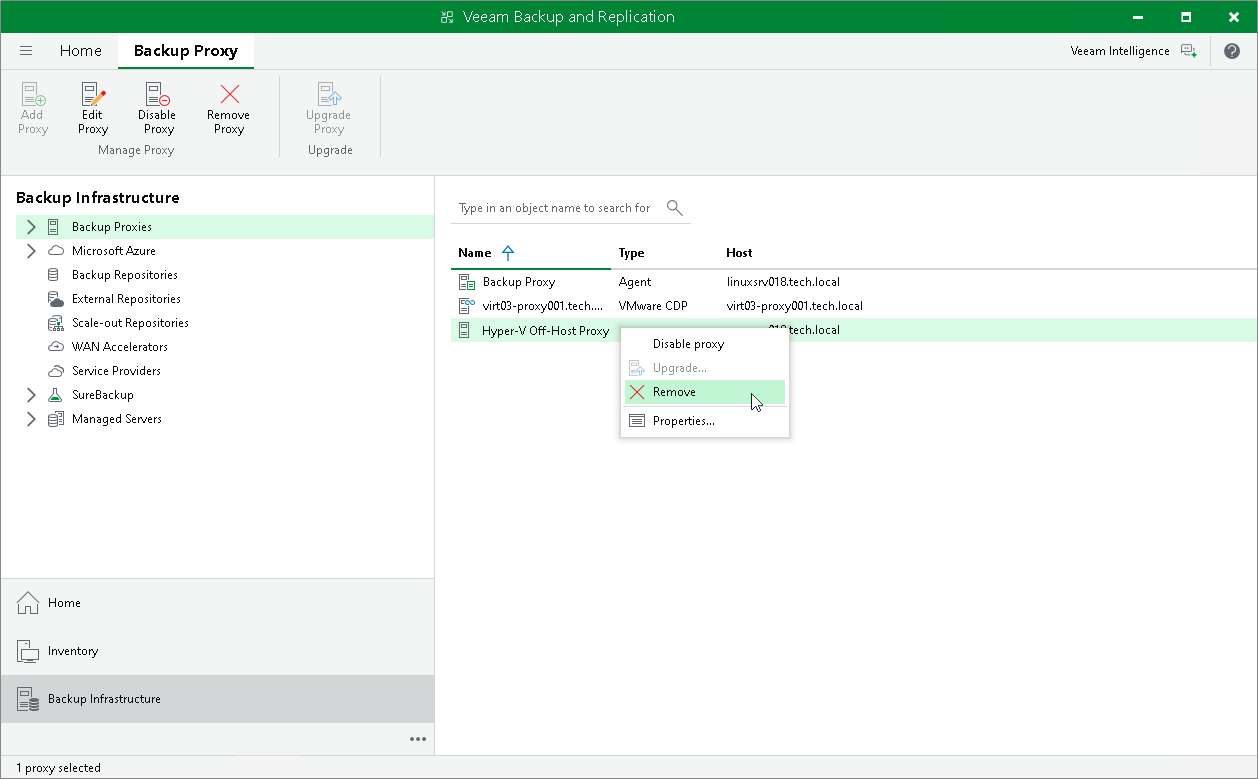Click the Service Providers icon

tap(56, 371)
